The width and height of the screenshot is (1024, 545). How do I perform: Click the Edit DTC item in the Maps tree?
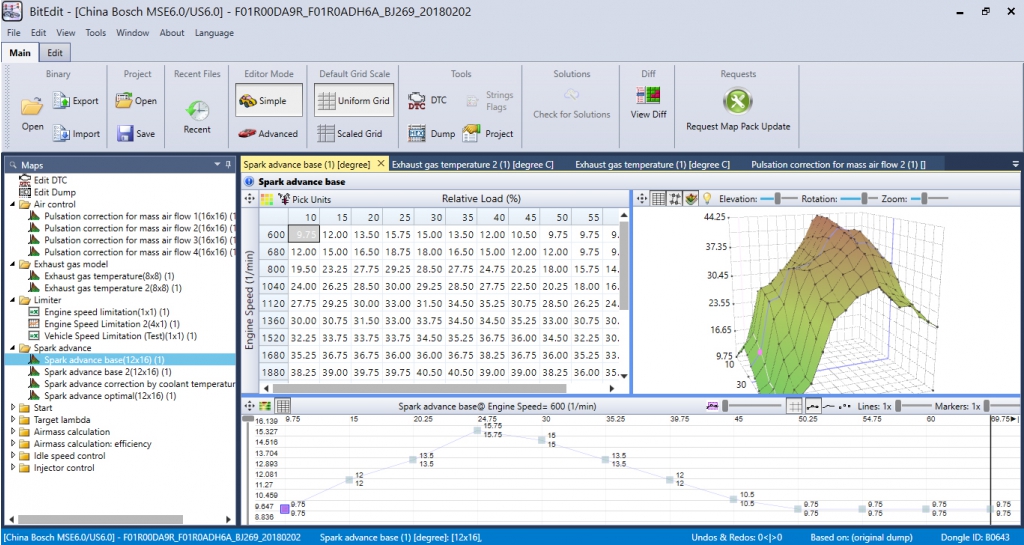(x=43, y=180)
